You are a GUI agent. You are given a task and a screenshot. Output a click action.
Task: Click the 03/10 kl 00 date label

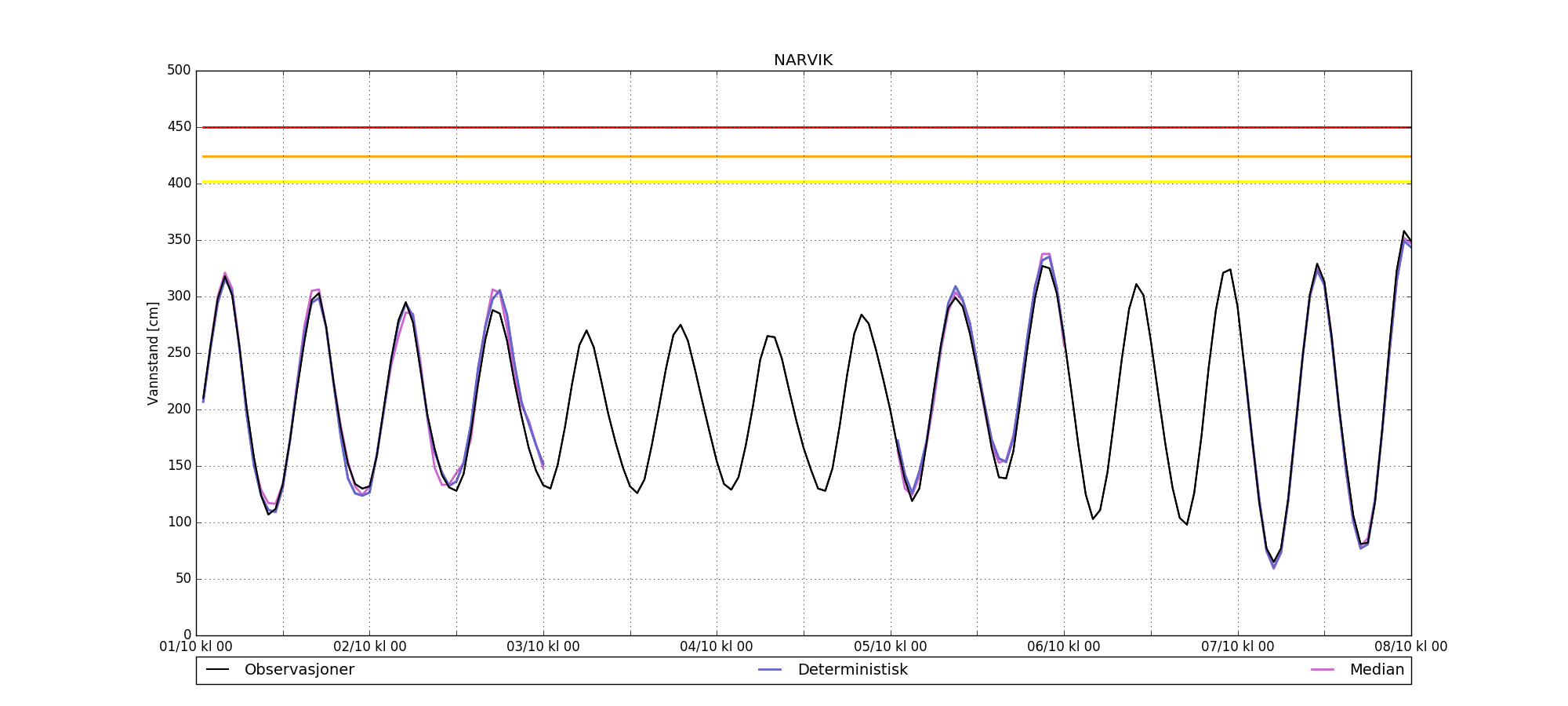543,647
